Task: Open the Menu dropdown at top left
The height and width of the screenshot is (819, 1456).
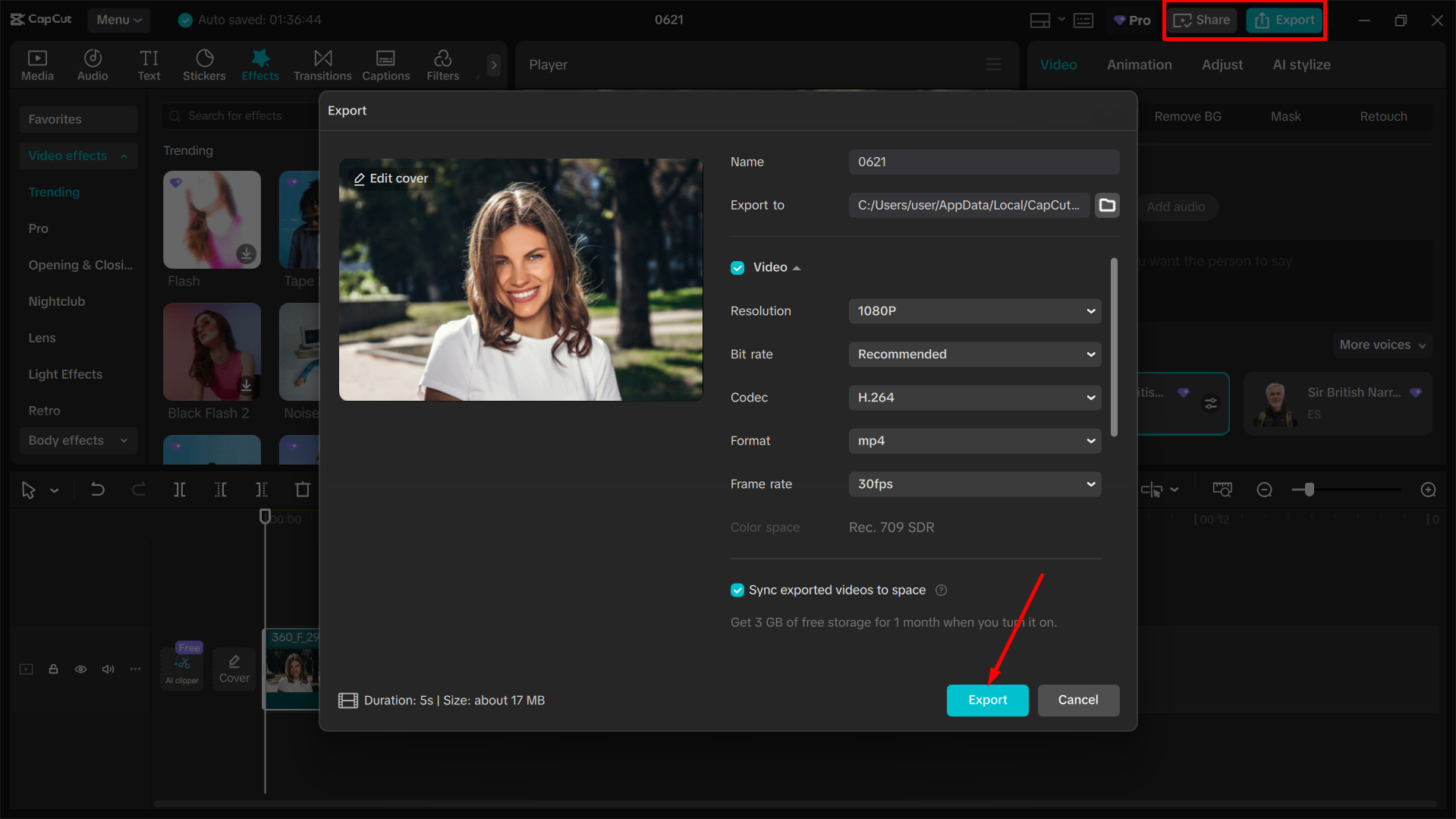Action: pos(118,20)
